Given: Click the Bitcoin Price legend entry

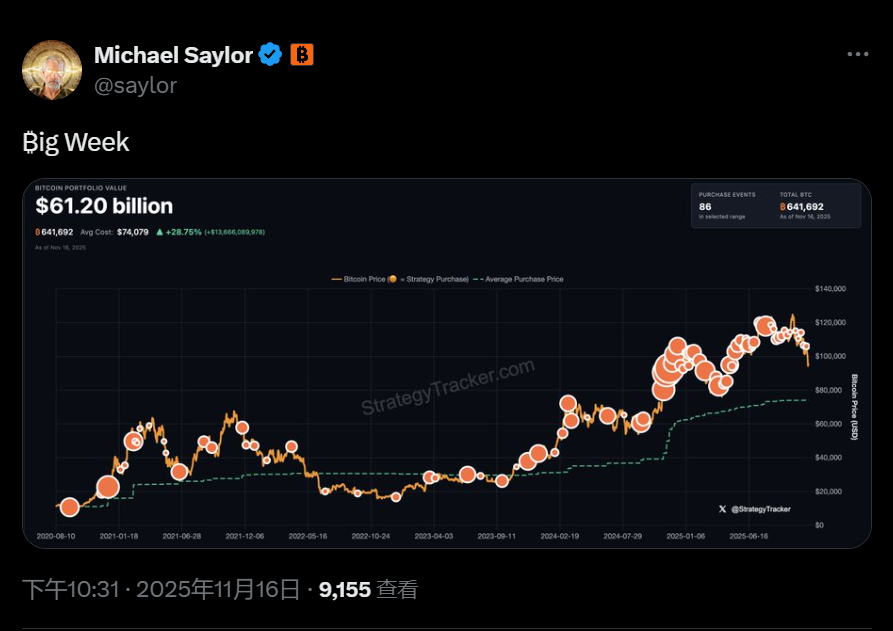Looking at the screenshot, I should coord(400,279).
